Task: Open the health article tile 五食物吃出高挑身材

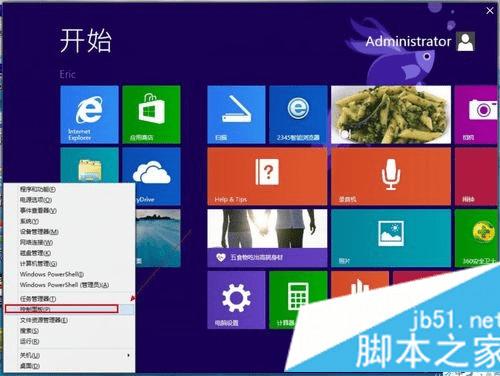Action: tap(267, 238)
